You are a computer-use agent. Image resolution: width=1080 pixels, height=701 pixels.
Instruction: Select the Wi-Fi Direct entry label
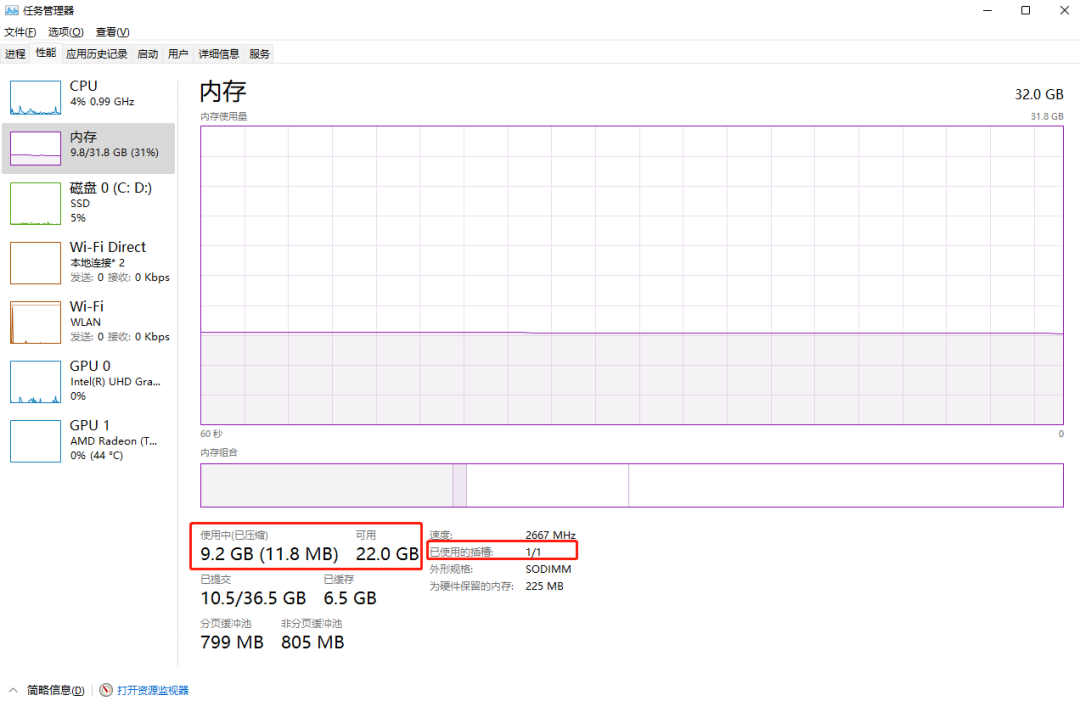pyautogui.click(x=107, y=247)
